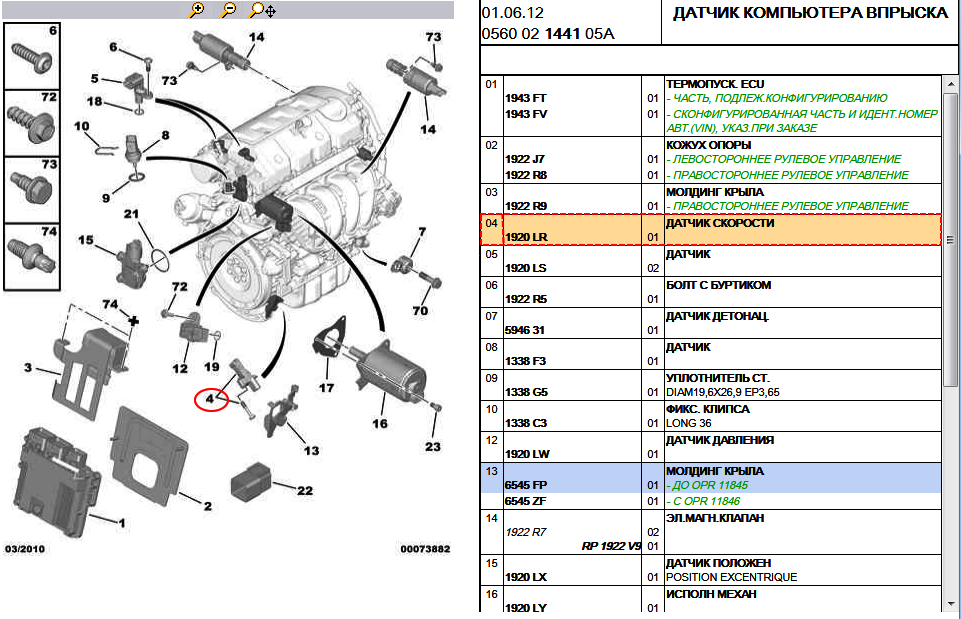Click the ДАТЧИК ПОЛОЖЕН entry
961x619 pixels.
pyautogui.click(x=719, y=563)
